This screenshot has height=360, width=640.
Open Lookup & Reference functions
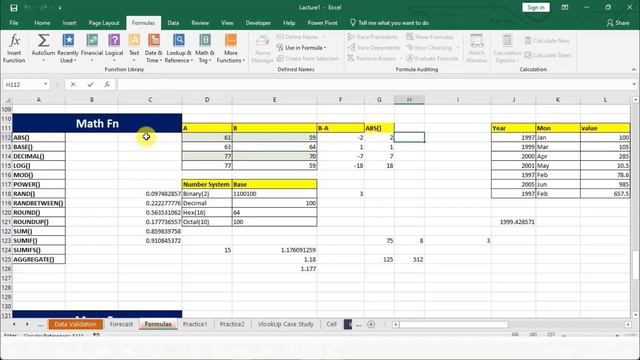coord(179,48)
